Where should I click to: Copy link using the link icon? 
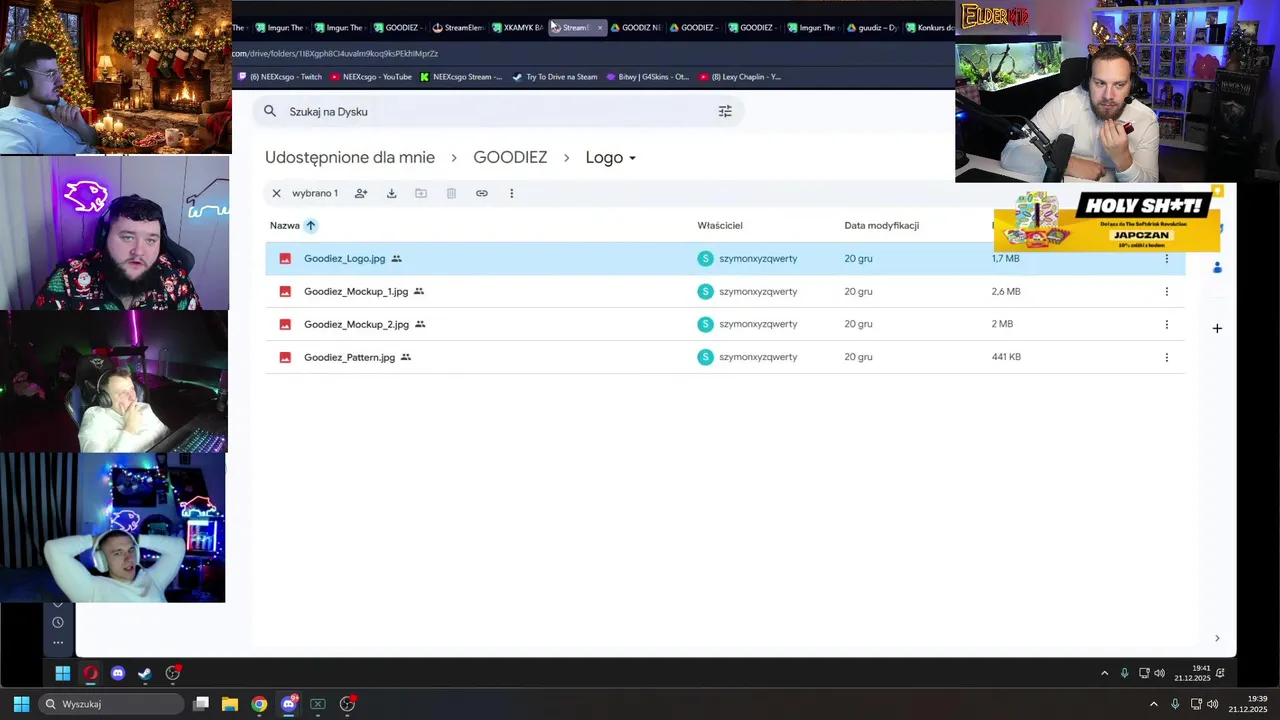click(481, 193)
